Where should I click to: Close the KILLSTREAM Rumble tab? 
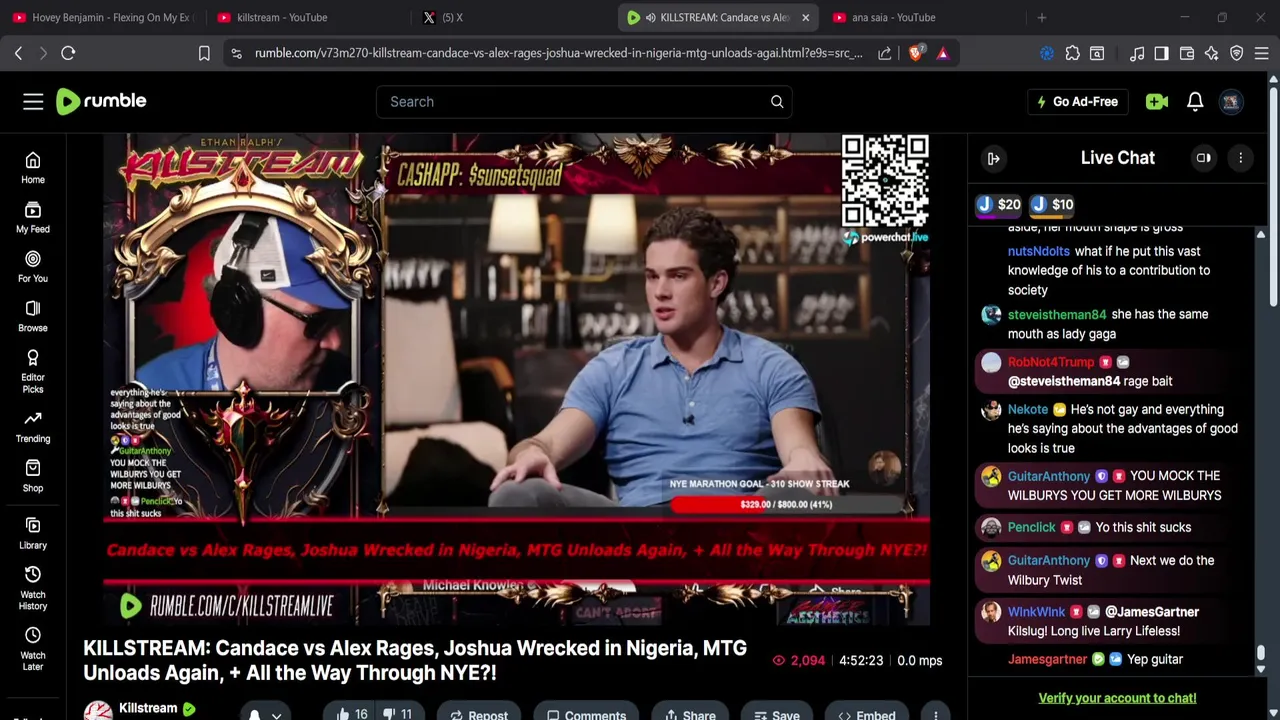[805, 17]
